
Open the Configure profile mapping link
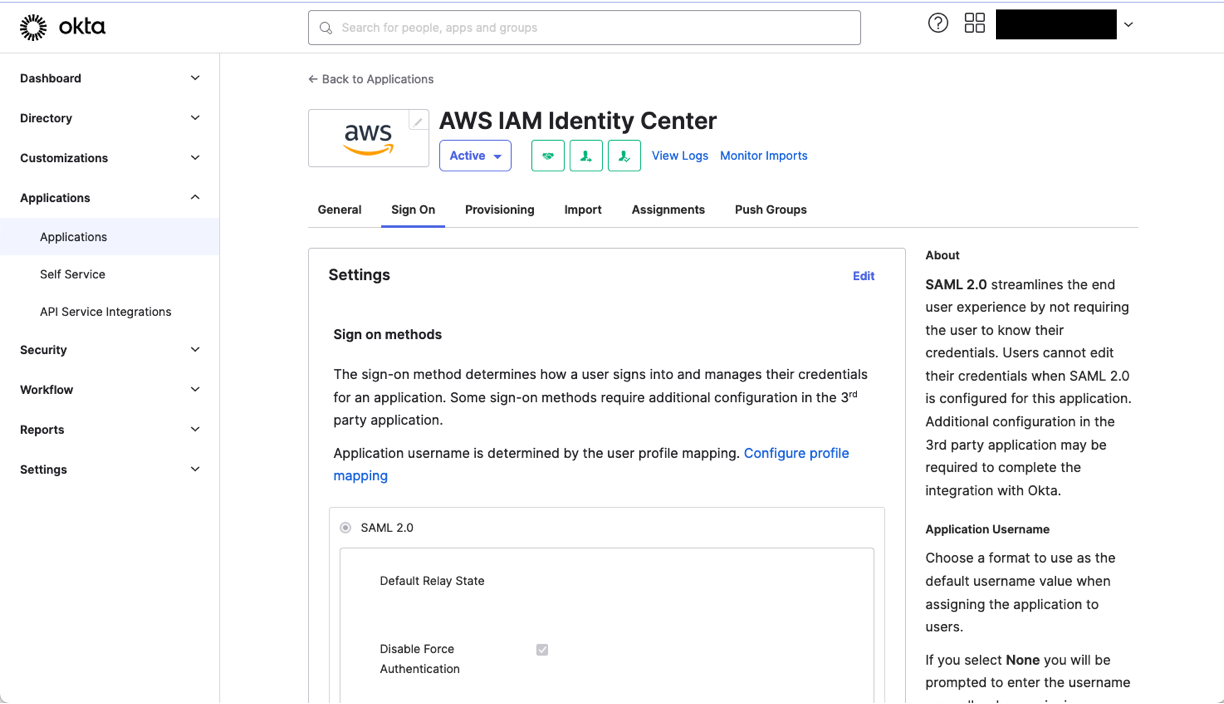pos(796,453)
